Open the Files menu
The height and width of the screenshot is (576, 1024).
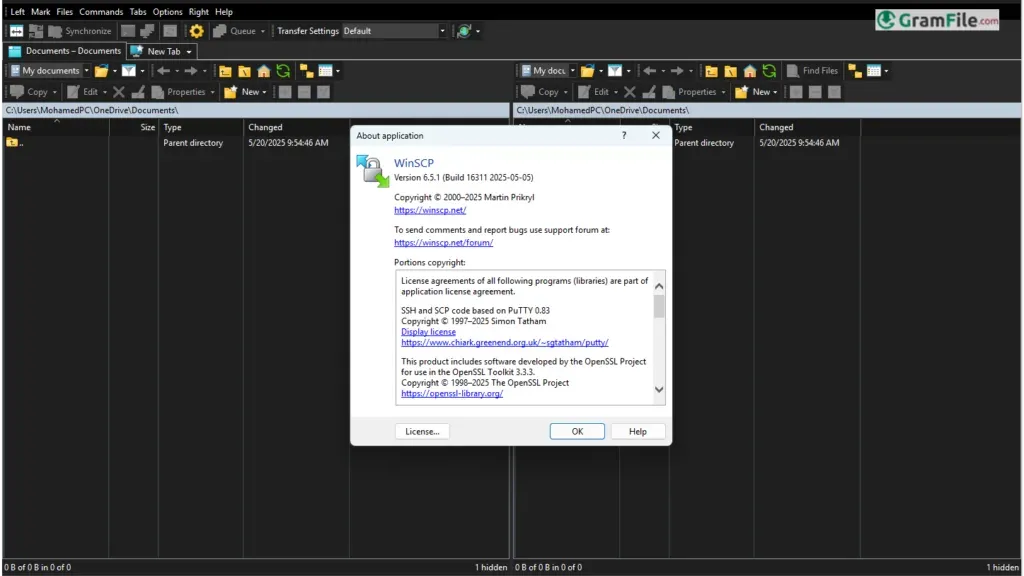[65, 12]
